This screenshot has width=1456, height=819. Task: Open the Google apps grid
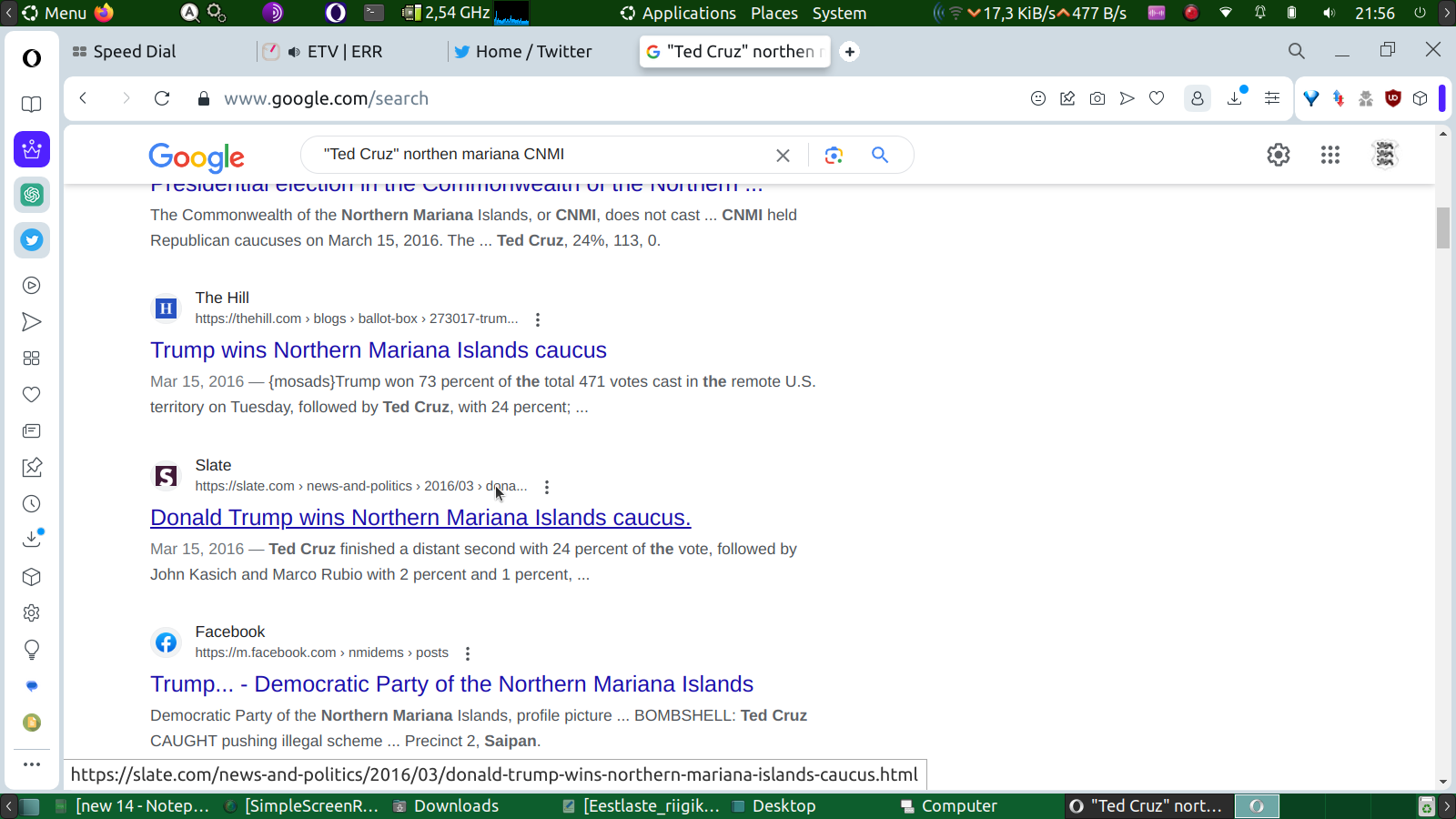[x=1330, y=155]
